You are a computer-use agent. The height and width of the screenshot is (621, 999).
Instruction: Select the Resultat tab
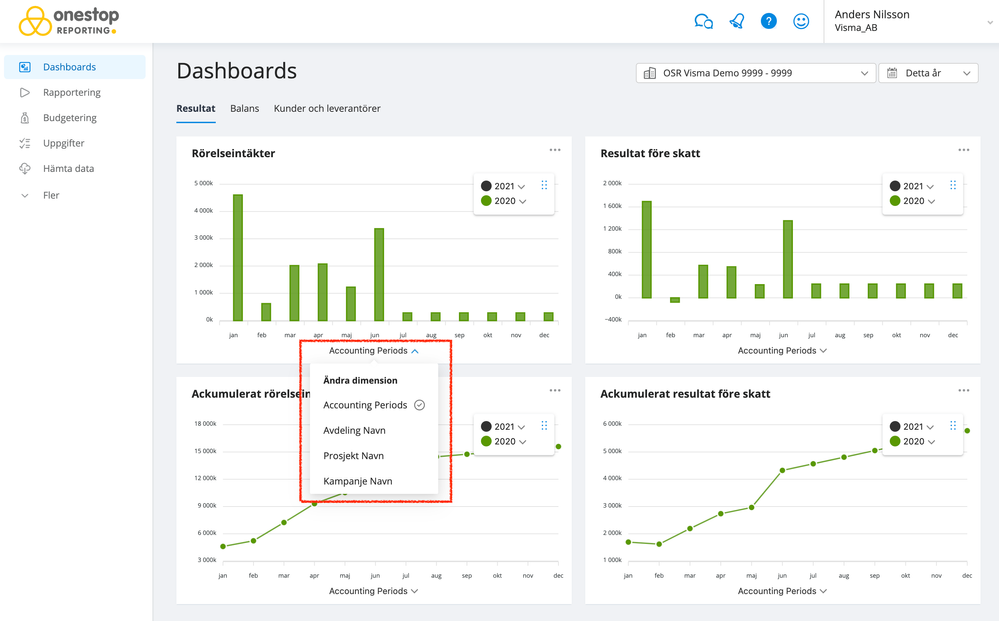point(196,108)
